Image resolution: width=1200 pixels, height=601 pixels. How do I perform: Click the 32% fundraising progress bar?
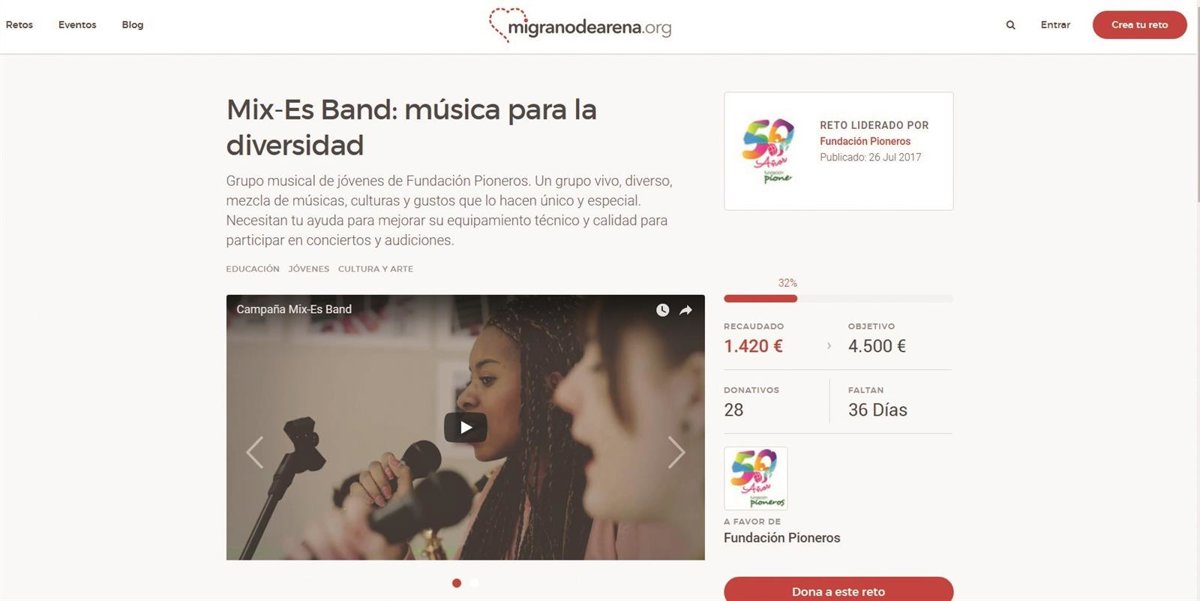838,298
